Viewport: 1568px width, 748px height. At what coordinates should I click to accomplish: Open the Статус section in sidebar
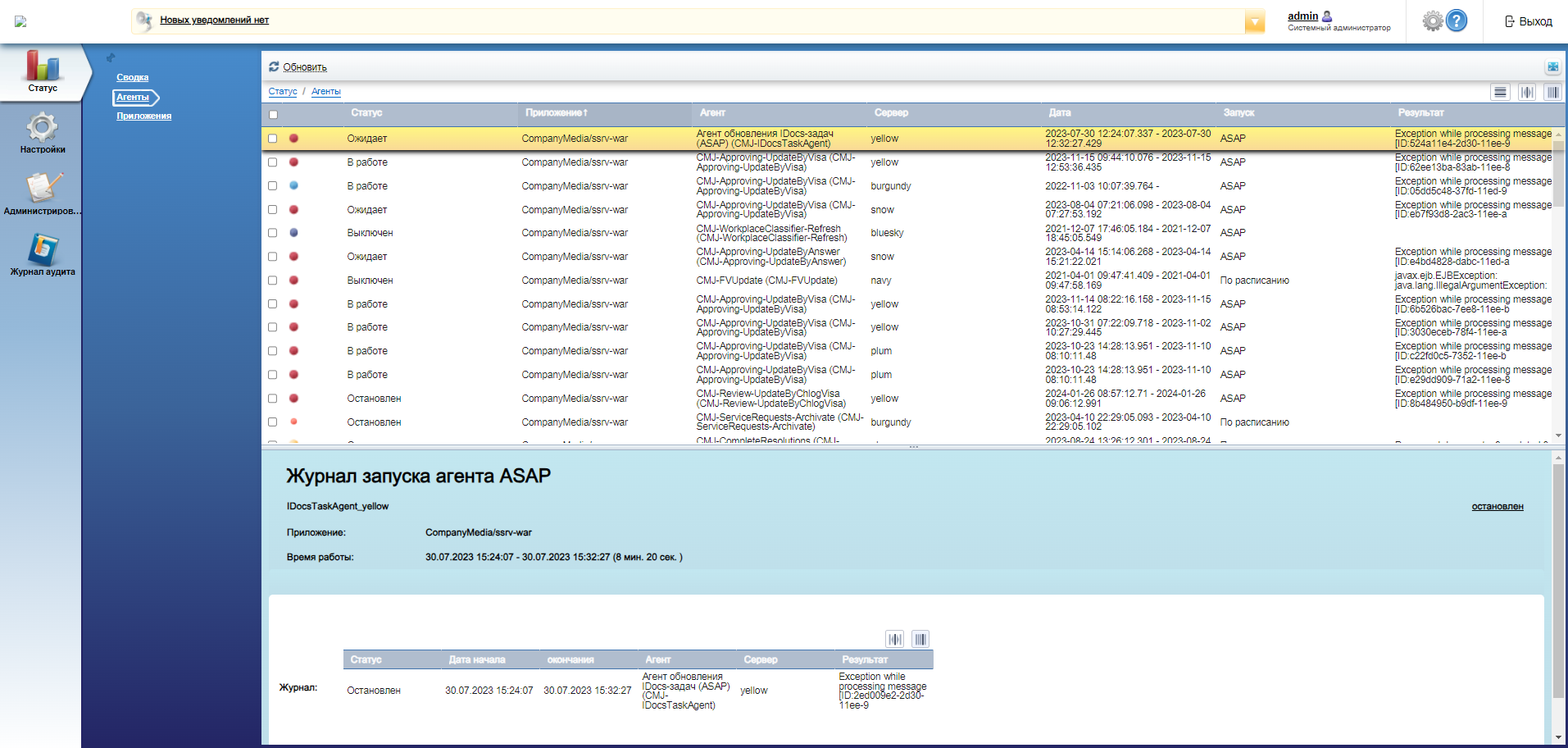point(42,71)
